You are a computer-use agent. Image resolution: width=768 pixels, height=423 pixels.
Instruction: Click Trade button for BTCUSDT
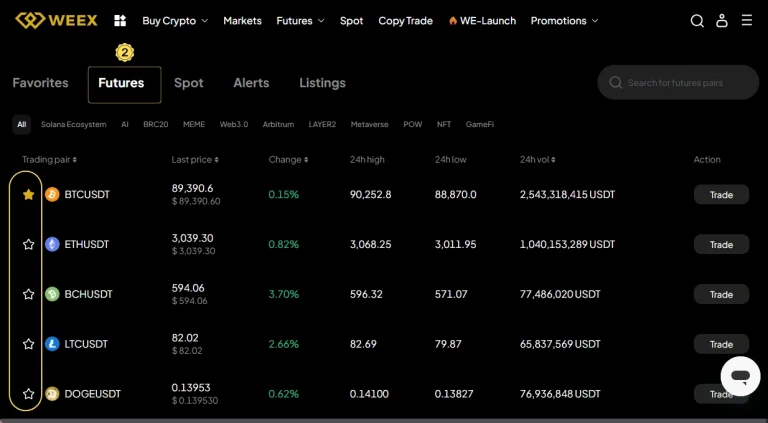[x=721, y=194]
